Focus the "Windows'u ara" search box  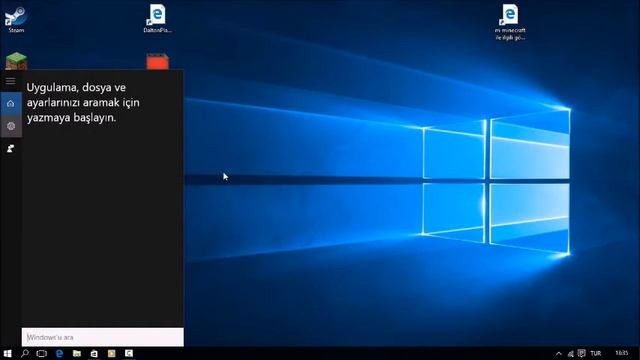point(102,337)
